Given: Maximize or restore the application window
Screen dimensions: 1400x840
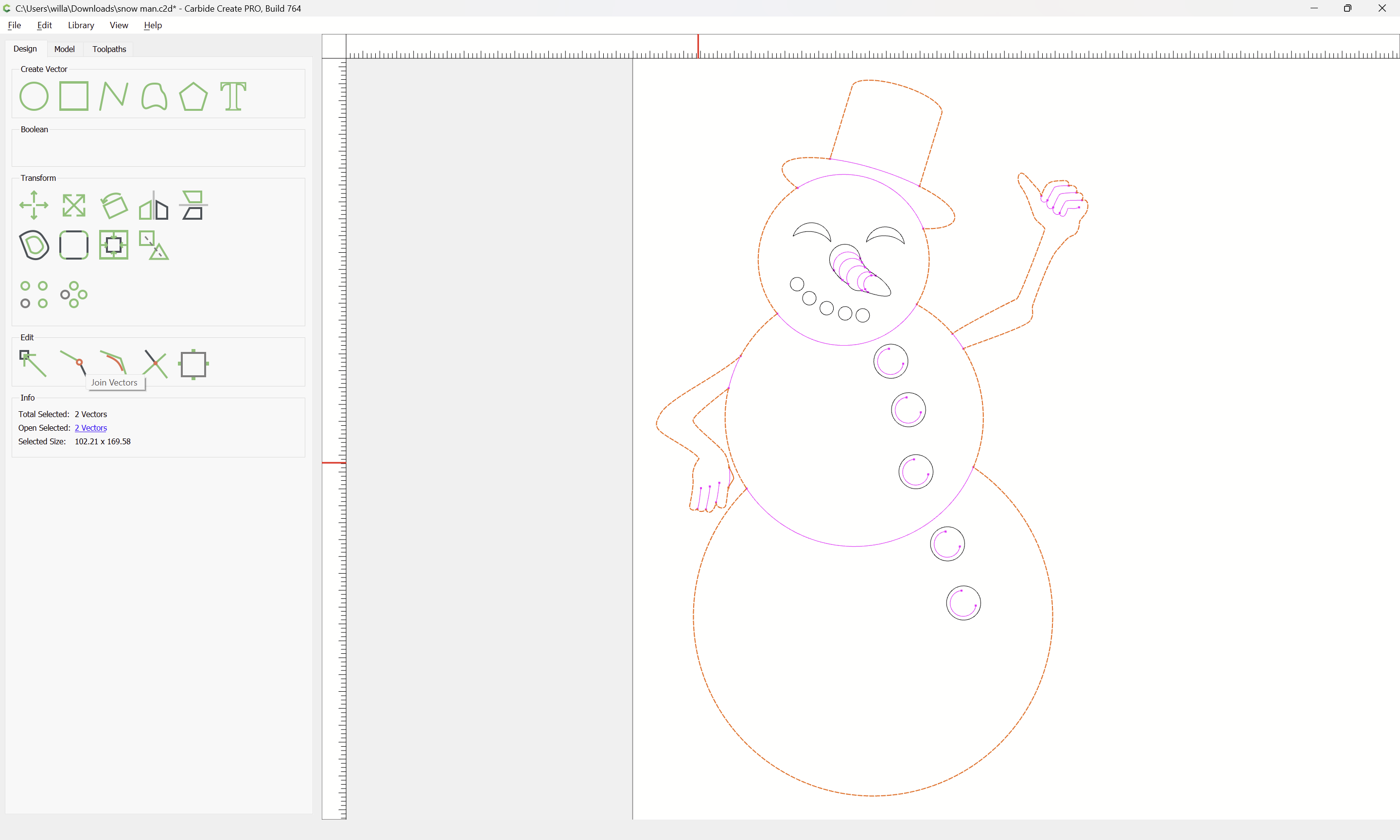Looking at the screenshot, I should [1347, 8].
